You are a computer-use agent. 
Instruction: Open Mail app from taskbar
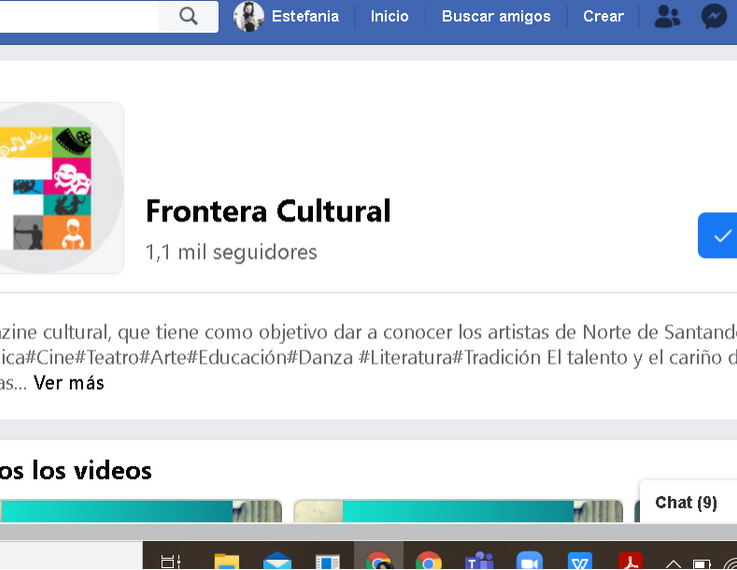point(277,562)
